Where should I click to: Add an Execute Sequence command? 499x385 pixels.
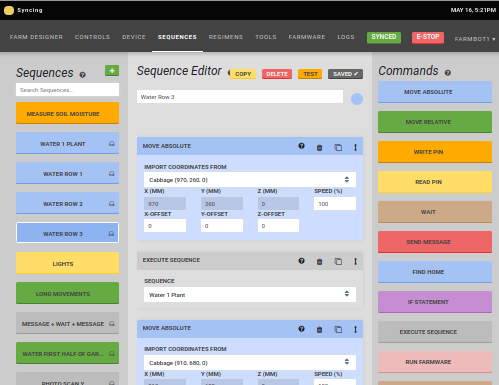tap(435, 332)
